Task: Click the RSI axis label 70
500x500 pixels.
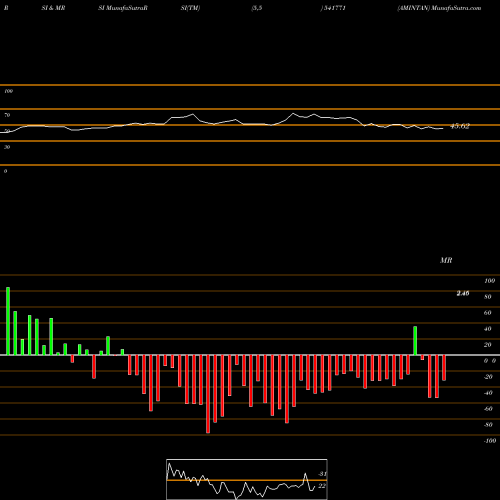Action: tap(7, 115)
